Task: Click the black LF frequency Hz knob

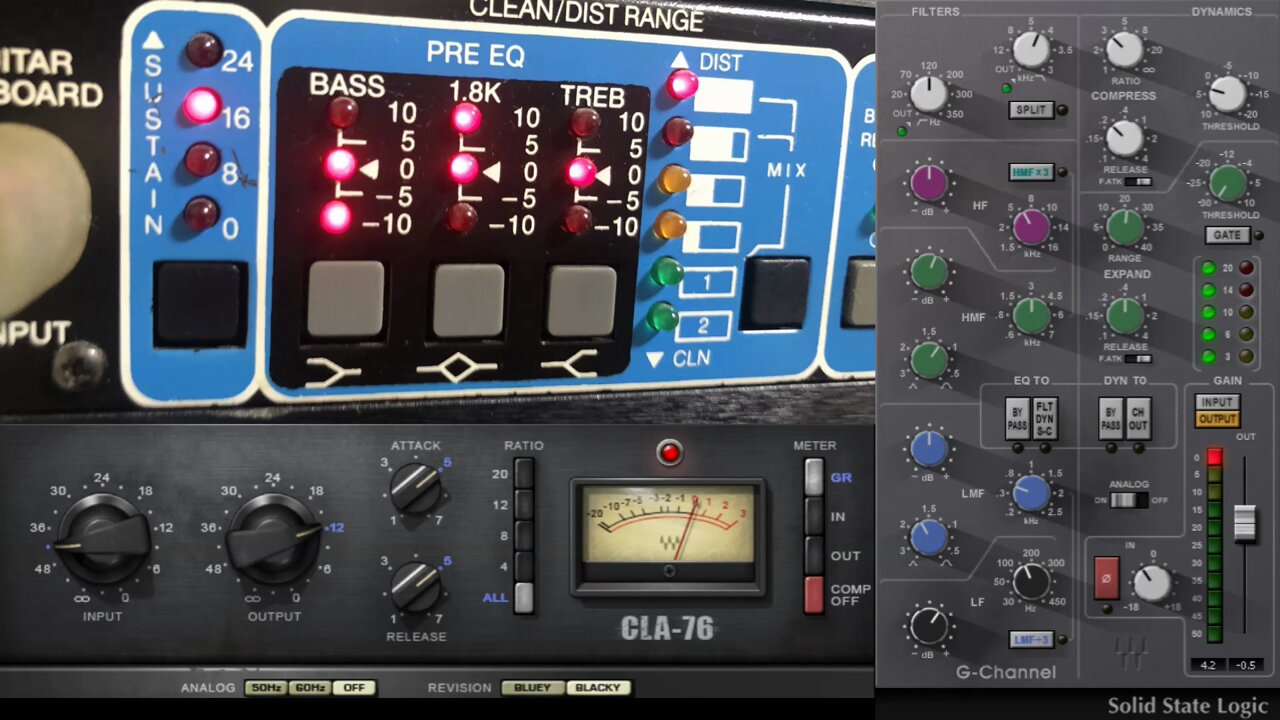Action: [1031, 580]
